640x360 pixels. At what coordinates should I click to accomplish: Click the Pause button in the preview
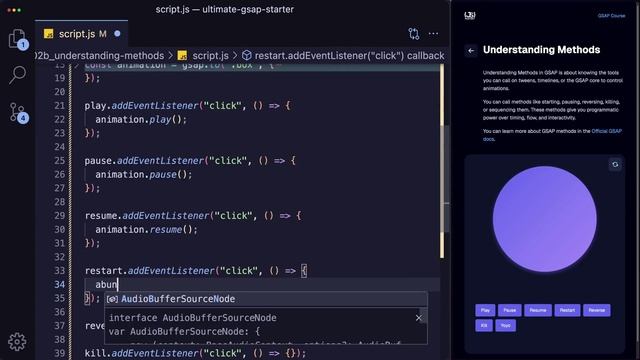[509, 310]
